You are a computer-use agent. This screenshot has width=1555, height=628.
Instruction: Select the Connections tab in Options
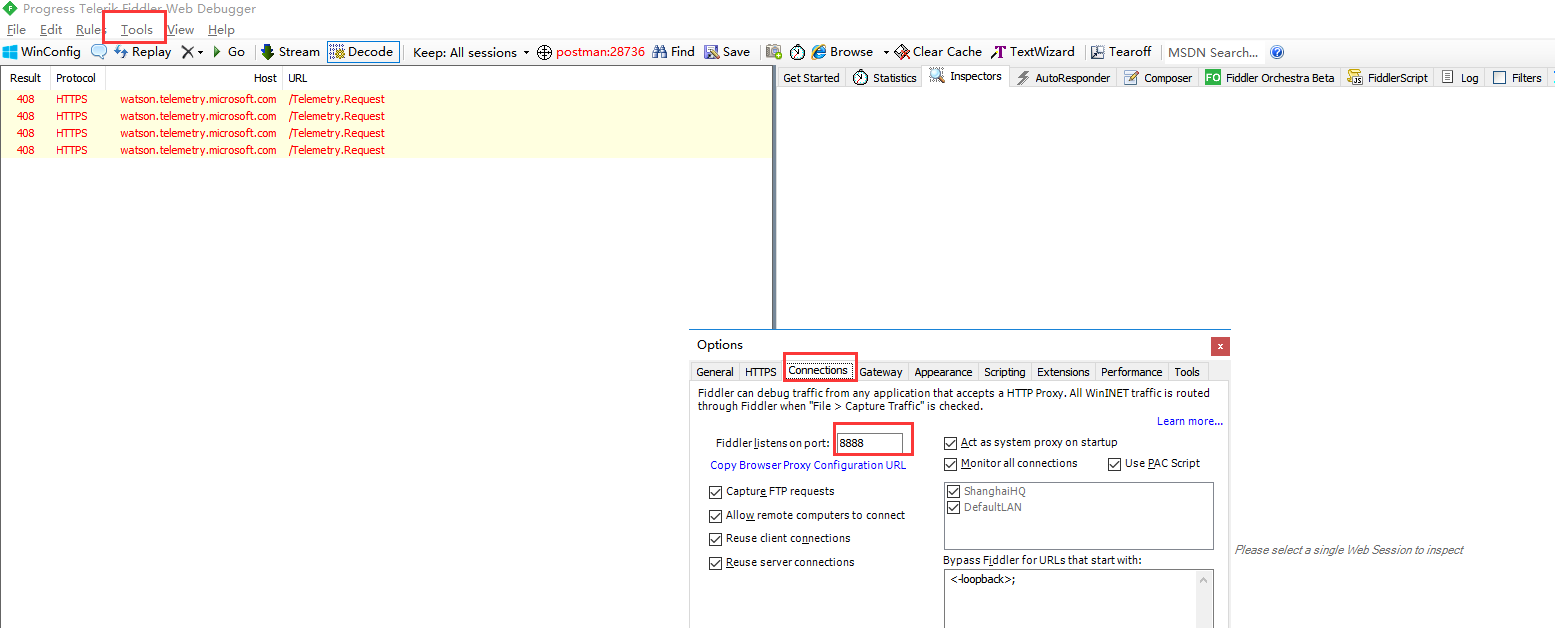(x=818, y=371)
